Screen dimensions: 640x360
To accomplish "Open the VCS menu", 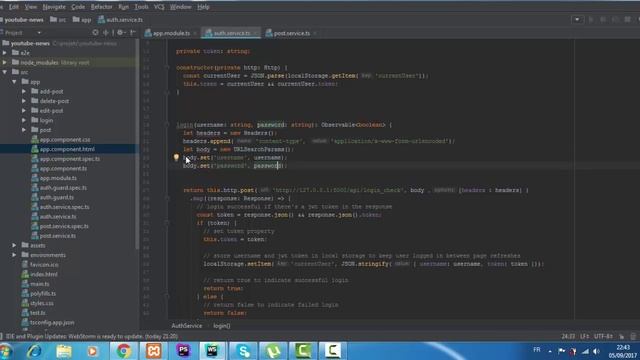I will click(x=159, y=7).
